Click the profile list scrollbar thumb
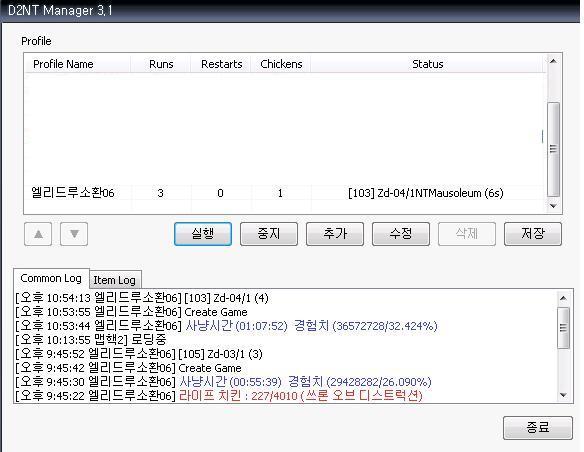The image size is (584, 452). [x=553, y=149]
